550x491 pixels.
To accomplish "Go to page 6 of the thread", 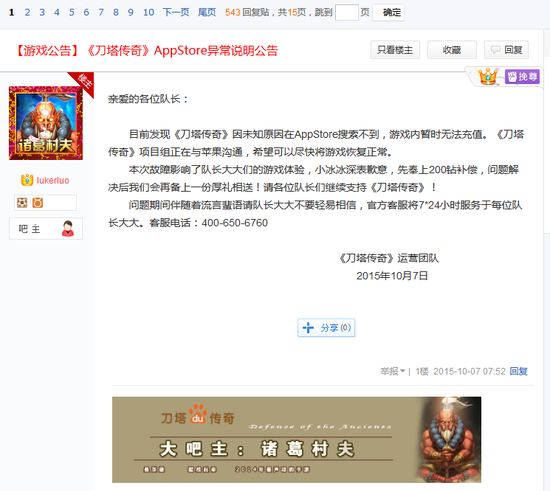I will 86,13.
